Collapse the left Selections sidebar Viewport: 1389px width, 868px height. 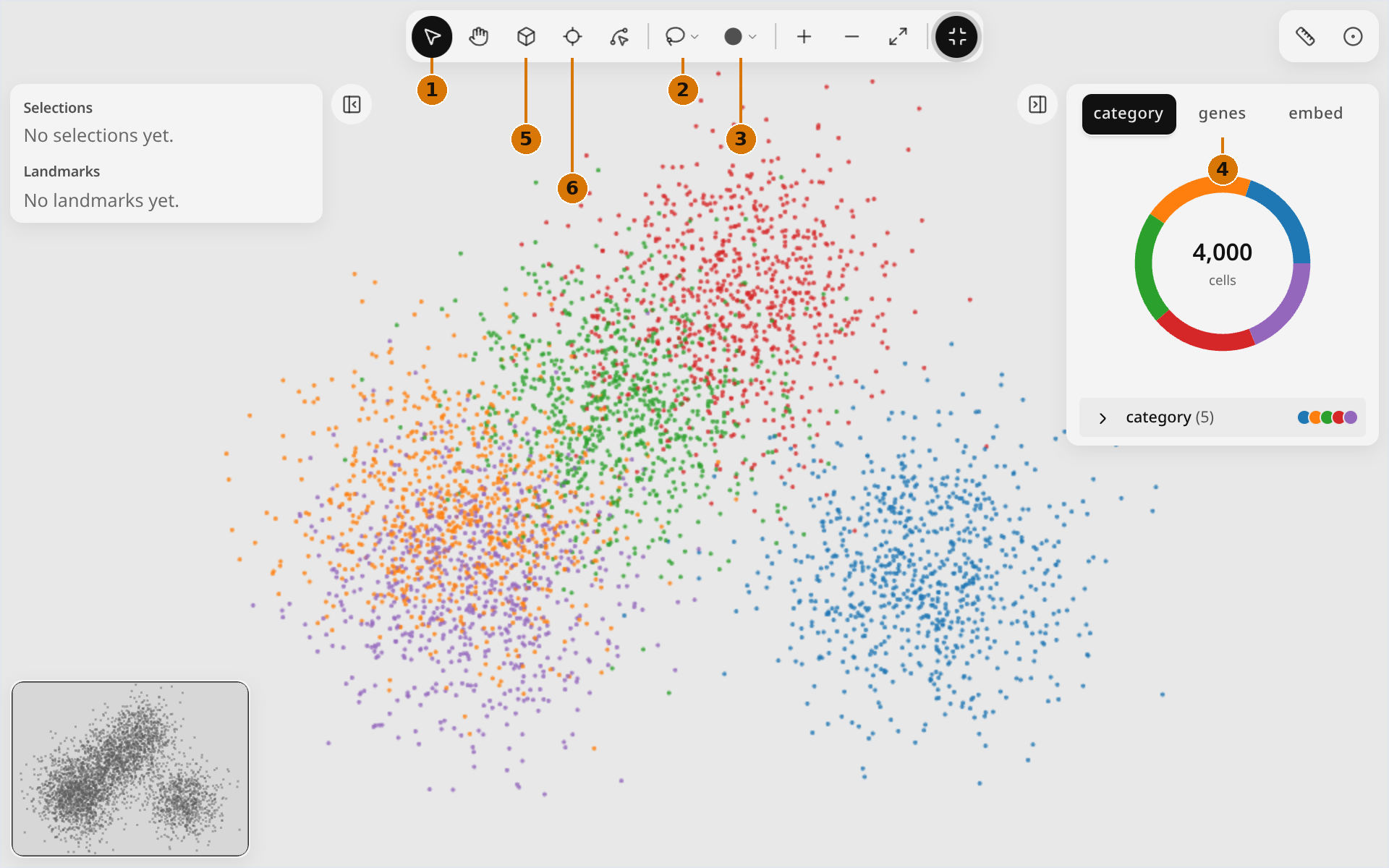point(352,105)
